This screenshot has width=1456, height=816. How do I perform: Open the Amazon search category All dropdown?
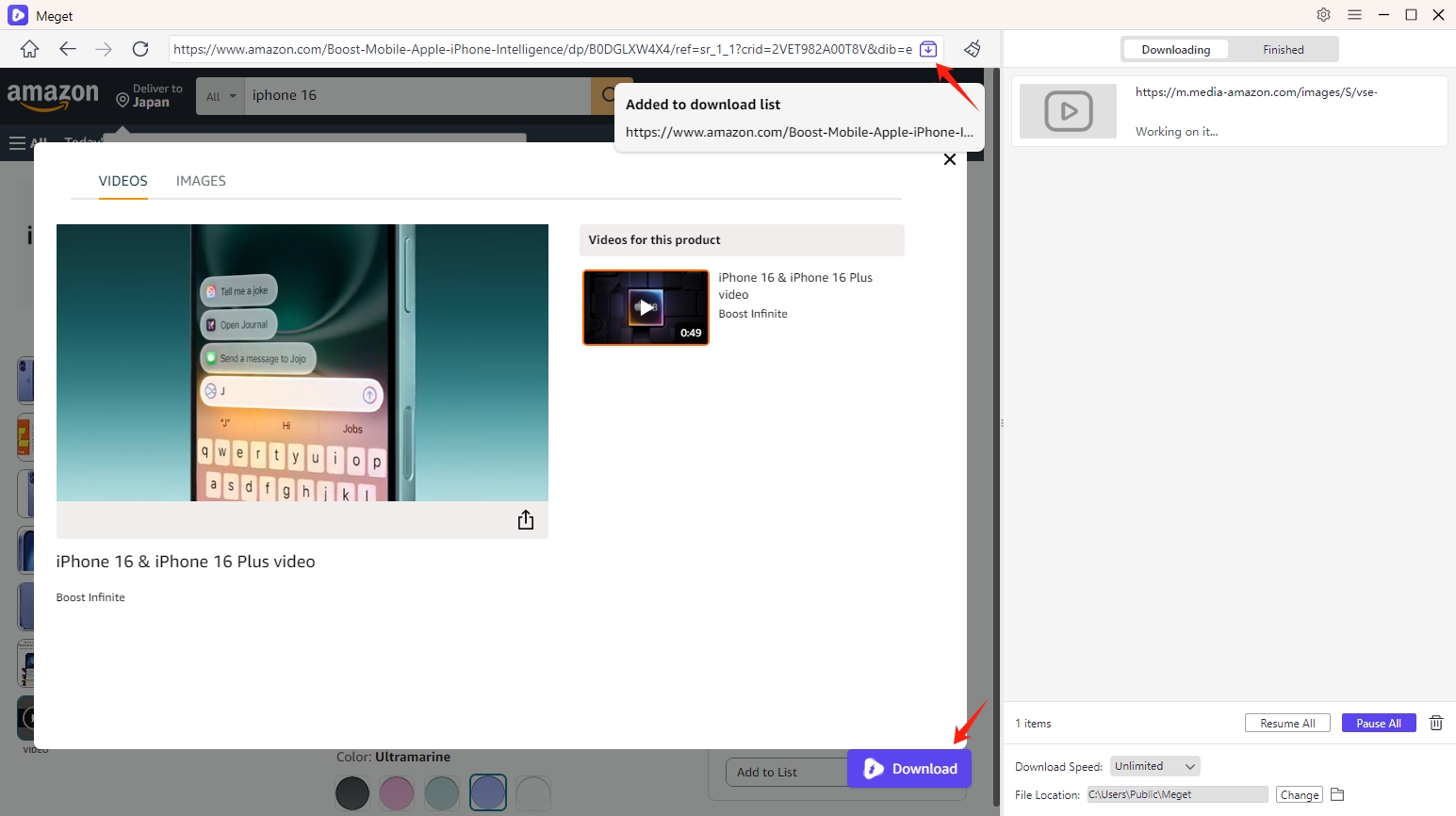(x=221, y=96)
